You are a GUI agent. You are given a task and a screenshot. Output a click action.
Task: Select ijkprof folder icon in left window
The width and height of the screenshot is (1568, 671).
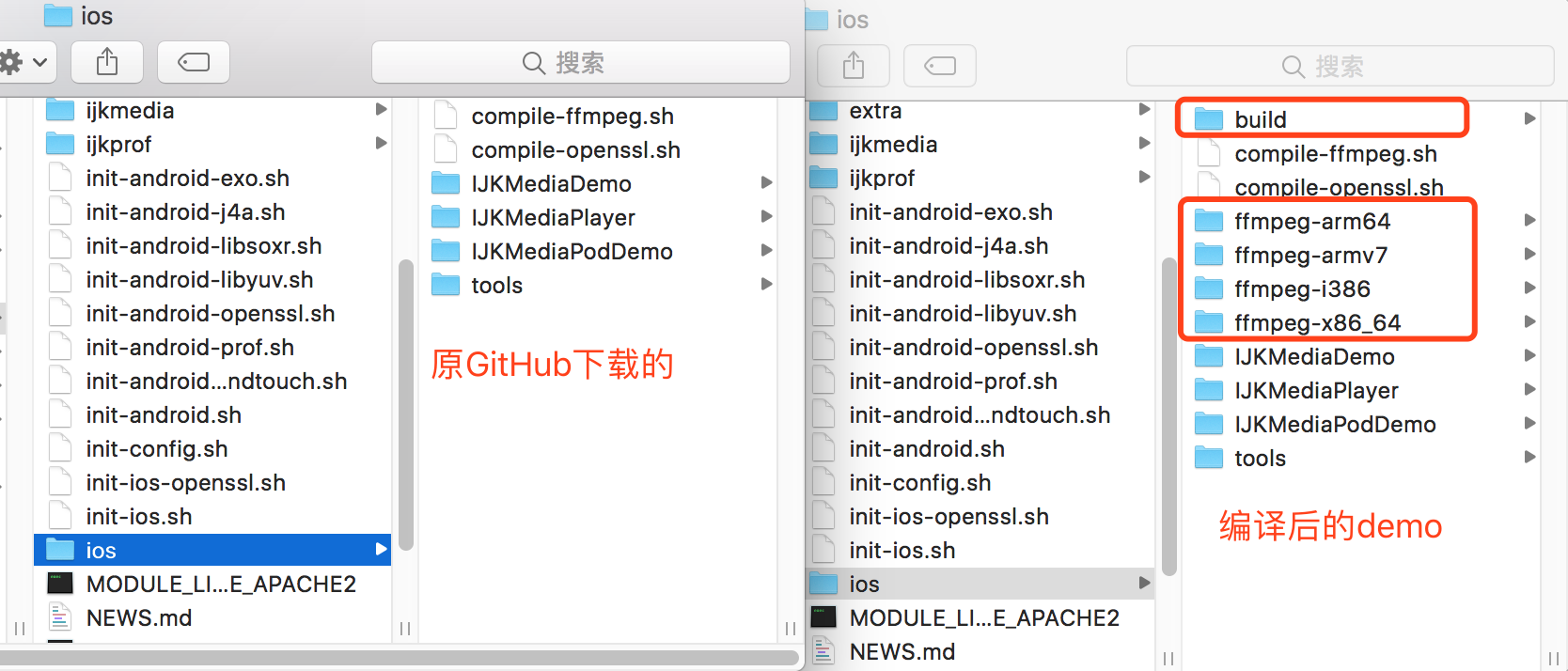tap(61, 145)
